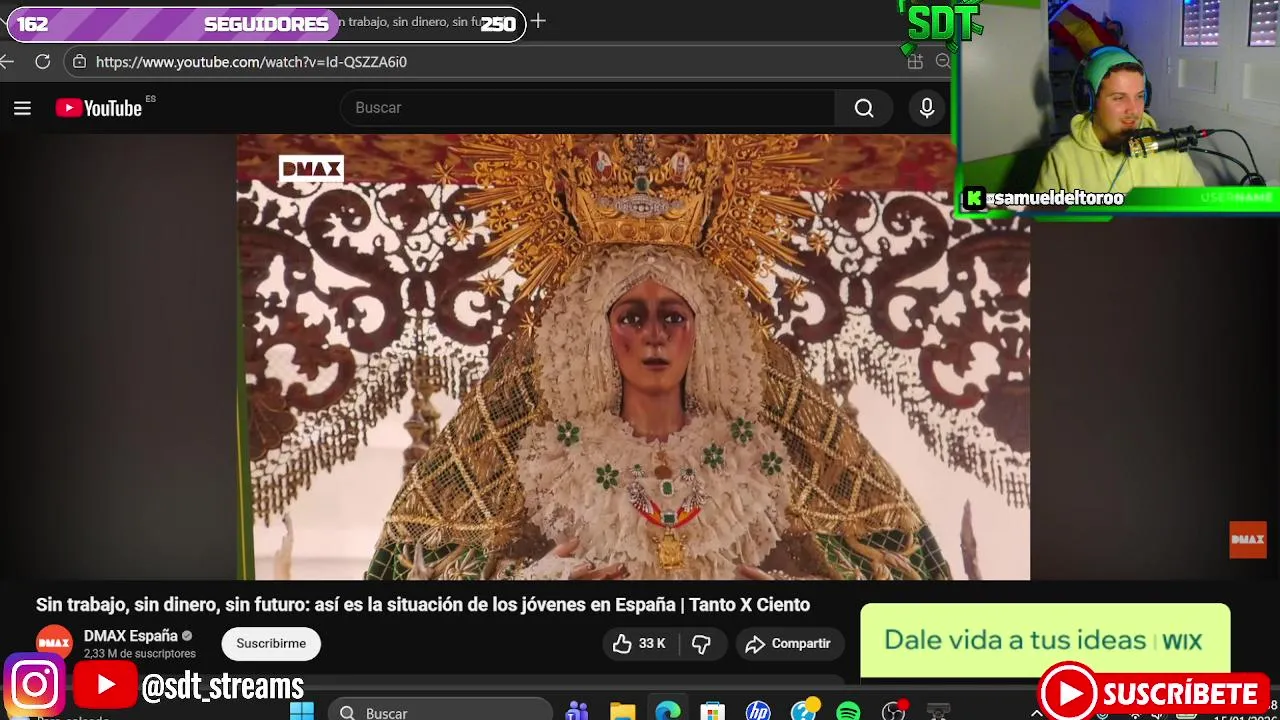Open DMAX España channel name link
The image size is (1280, 720).
click(131, 636)
